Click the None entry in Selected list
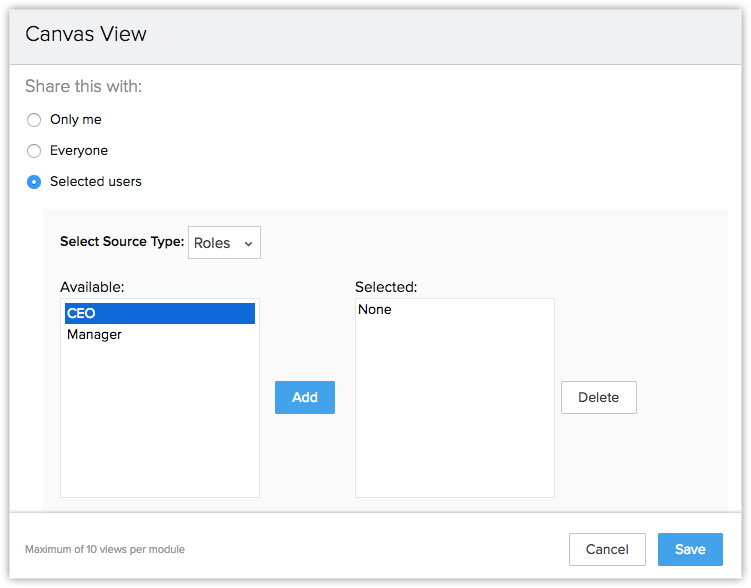The width and height of the screenshot is (751, 588). (x=375, y=309)
